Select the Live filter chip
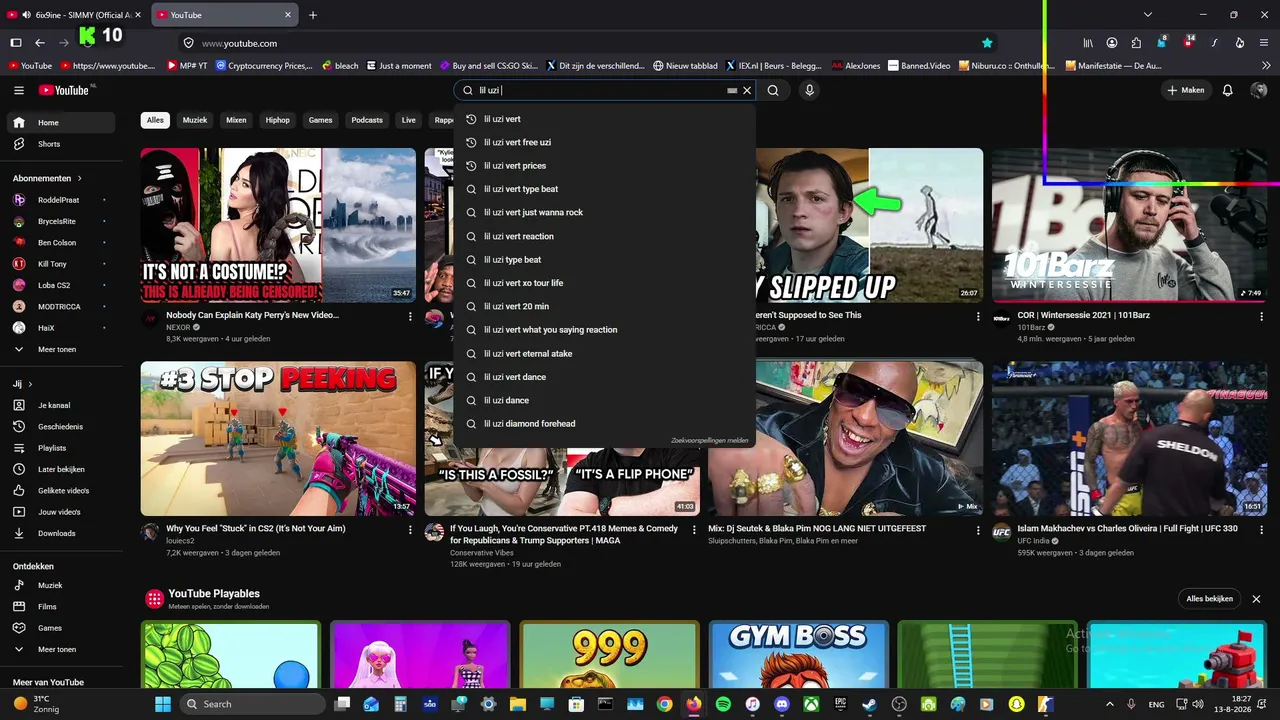This screenshot has height=720, width=1280. pyautogui.click(x=409, y=120)
